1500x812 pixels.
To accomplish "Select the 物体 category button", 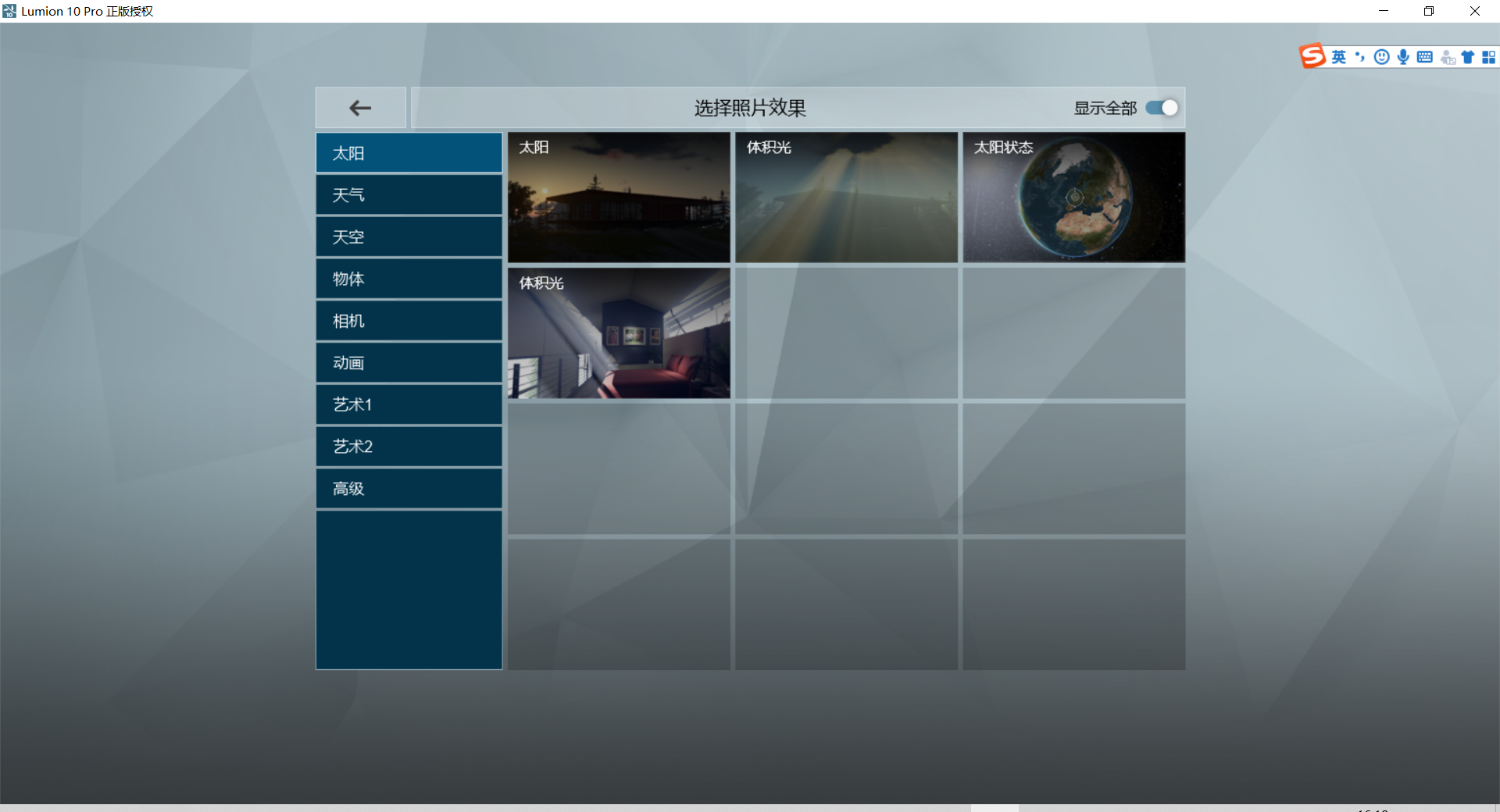I will 409,278.
